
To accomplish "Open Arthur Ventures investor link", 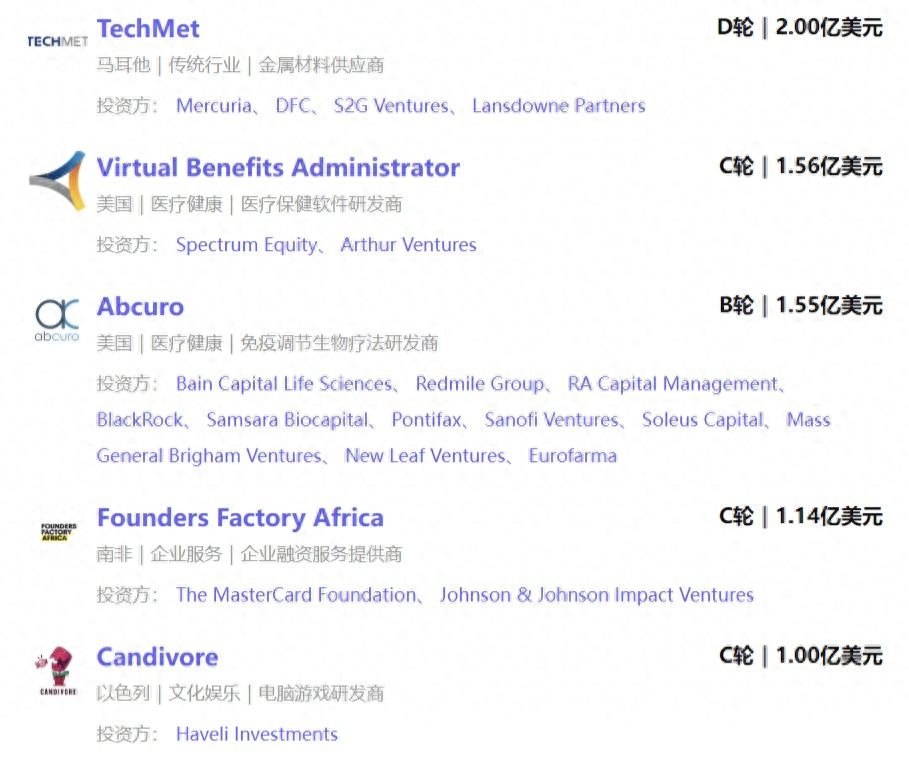I will 408,245.
